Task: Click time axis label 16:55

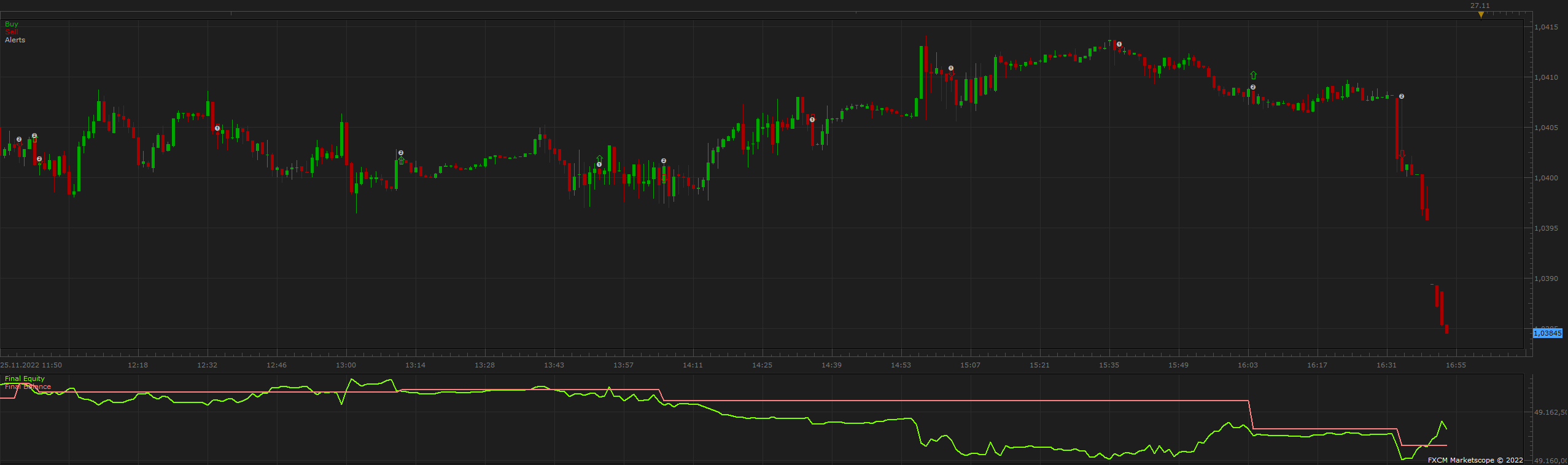Action: point(1456,365)
